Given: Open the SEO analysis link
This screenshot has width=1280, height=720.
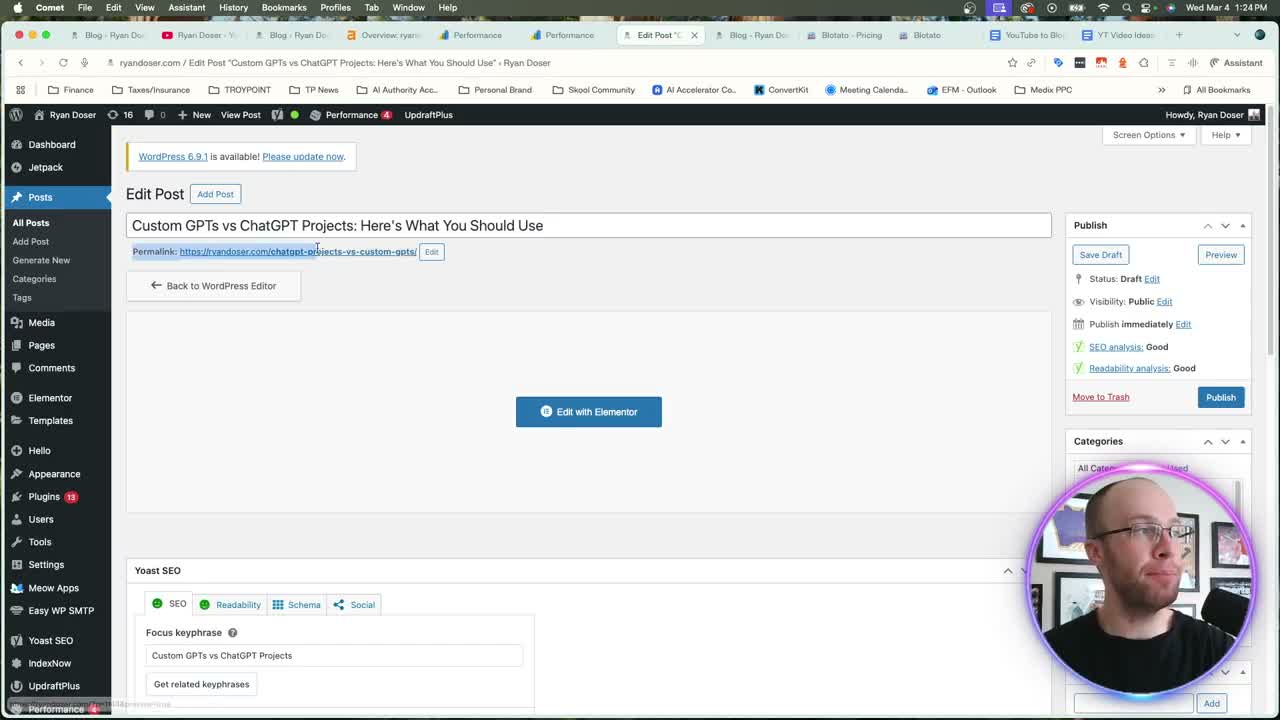Looking at the screenshot, I should pos(1116,347).
